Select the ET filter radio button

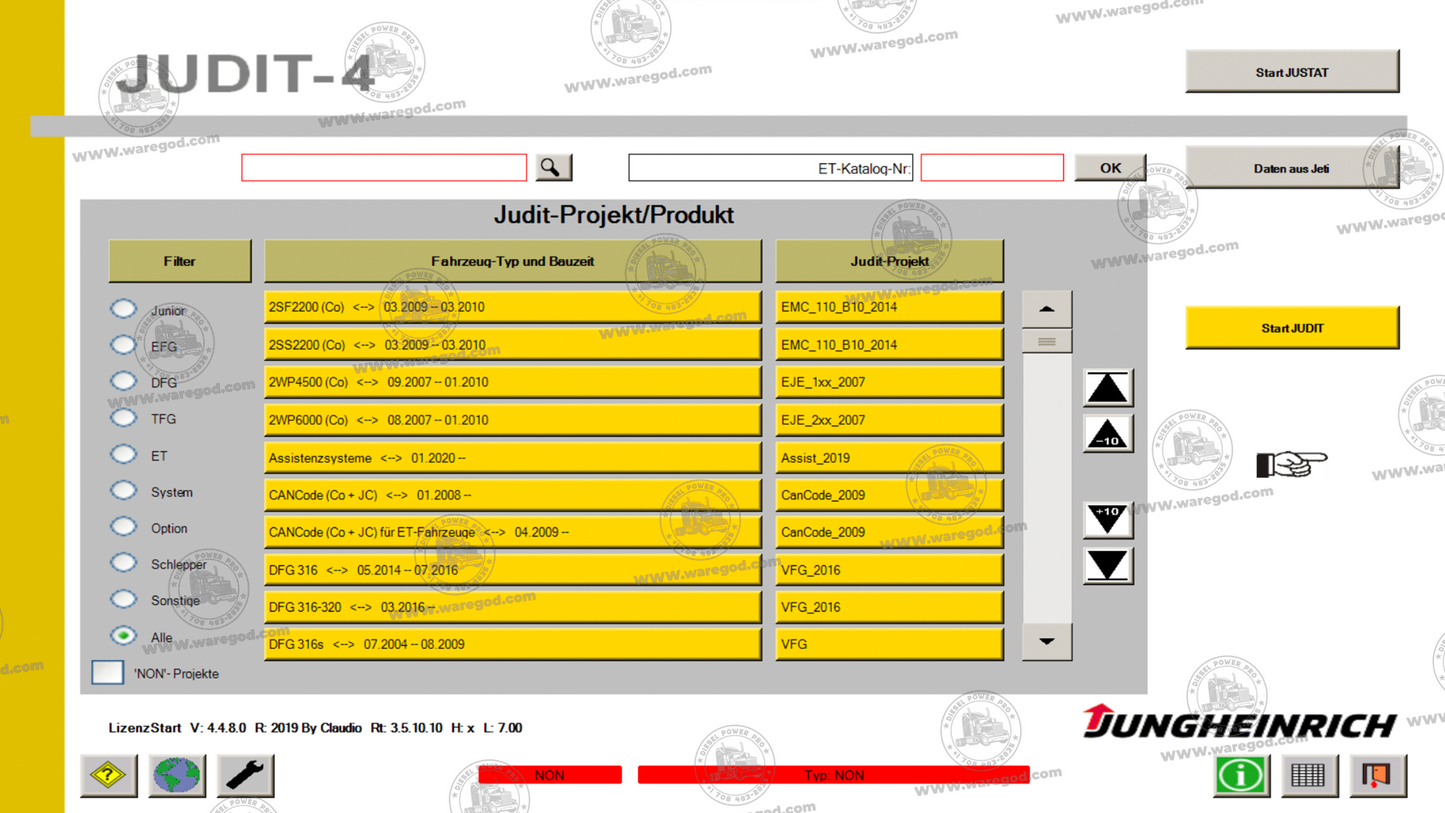(123, 454)
